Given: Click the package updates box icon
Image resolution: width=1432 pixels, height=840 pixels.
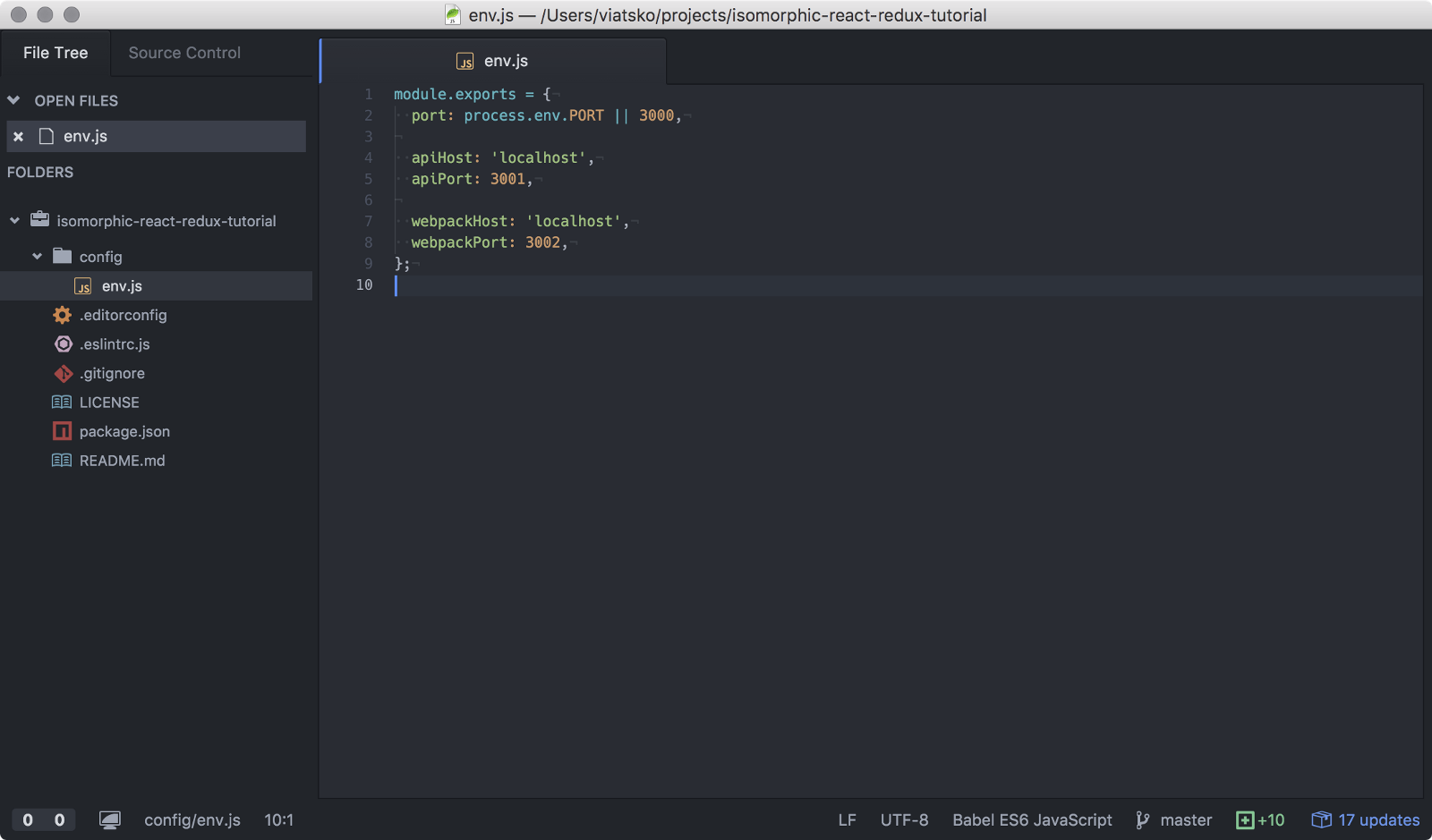Looking at the screenshot, I should tap(1321, 820).
